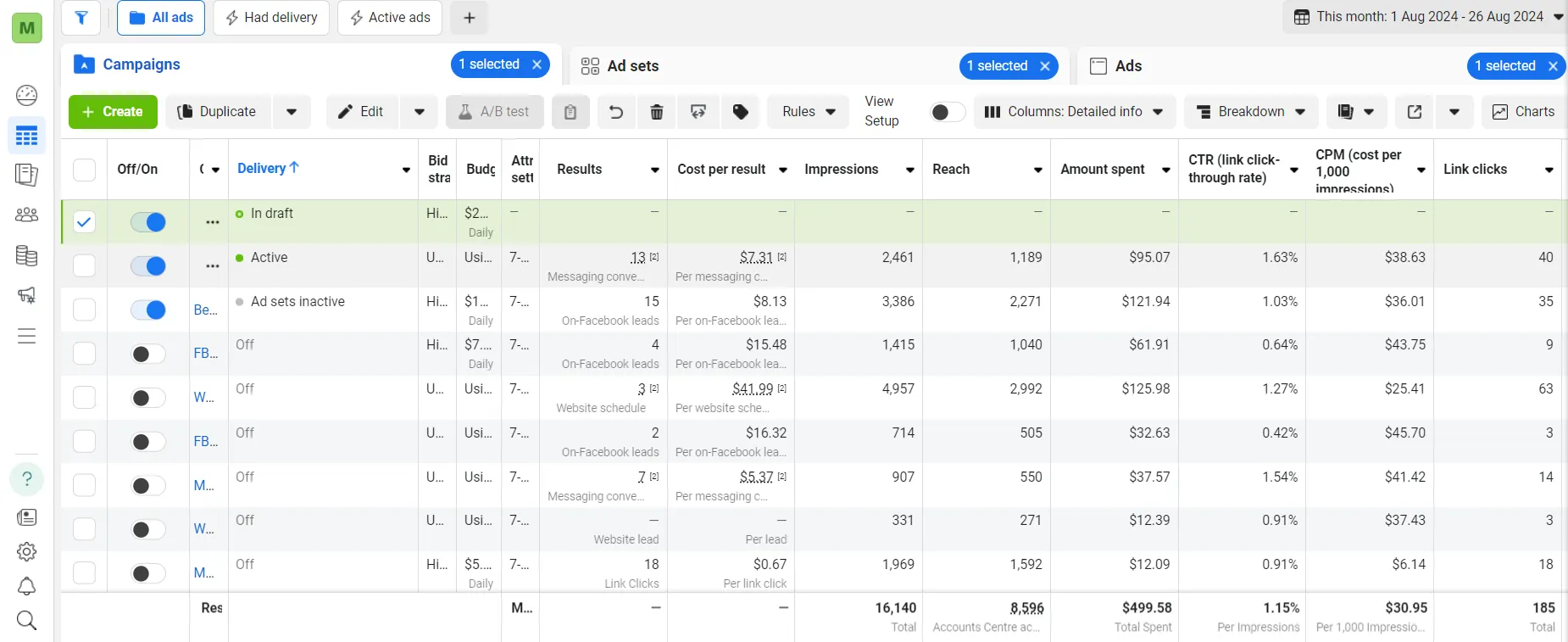The image size is (1568, 642).
Task: Tick the select-all header checkbox
Action: [84, 170]
